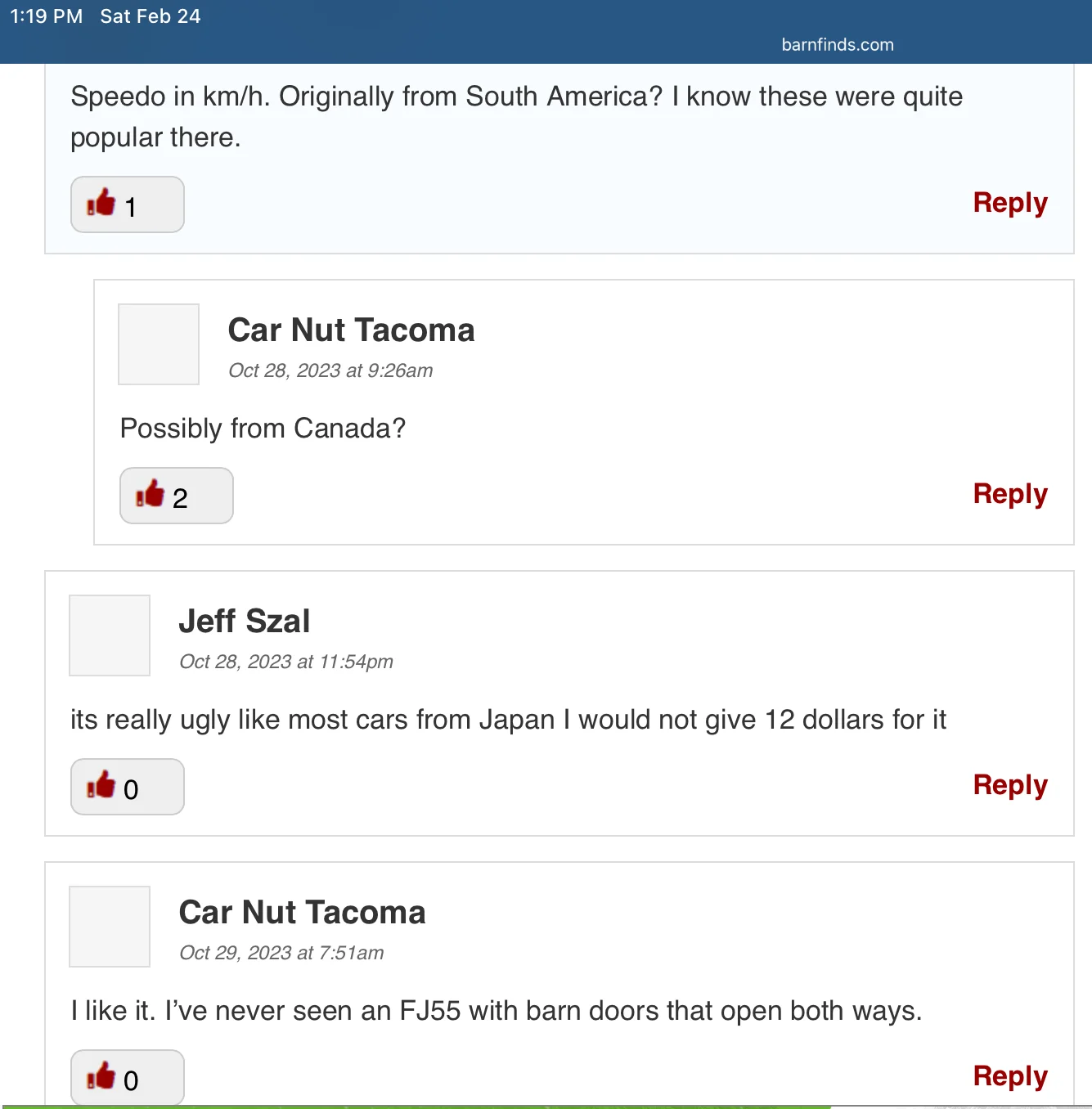Like the South America speedo comment
1092x1109 pixels.
point(127,204)
